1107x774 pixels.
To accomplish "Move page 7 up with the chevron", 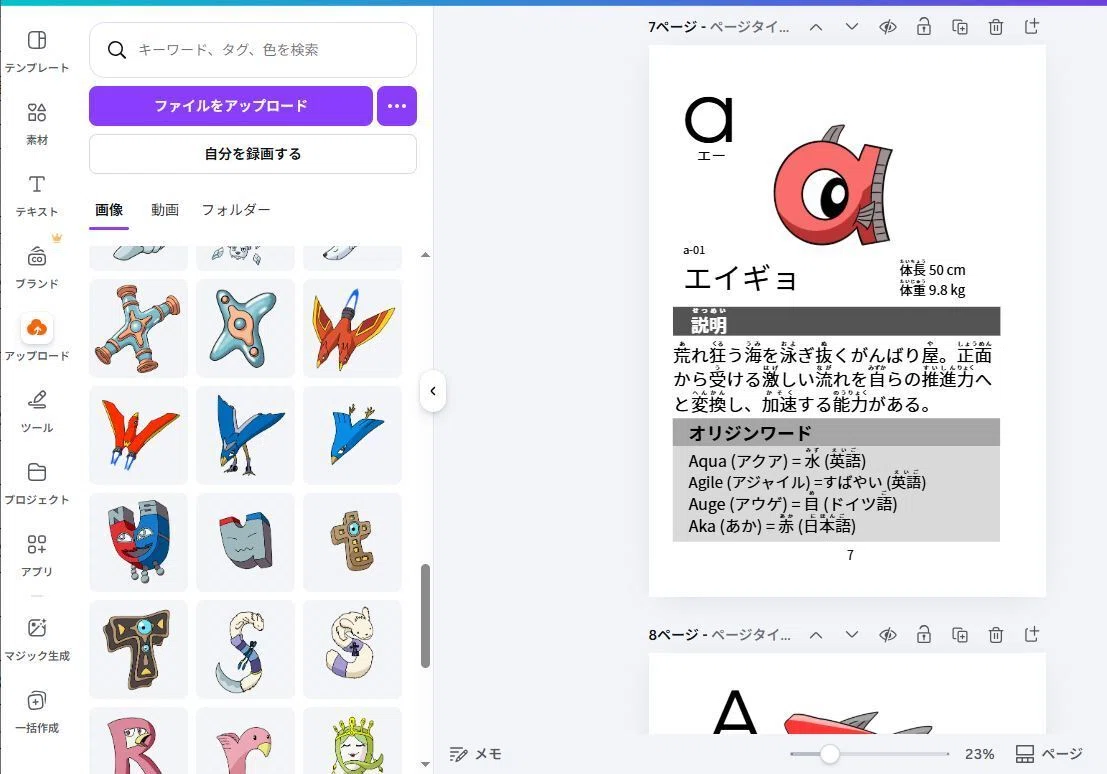I will pos(815,27).
